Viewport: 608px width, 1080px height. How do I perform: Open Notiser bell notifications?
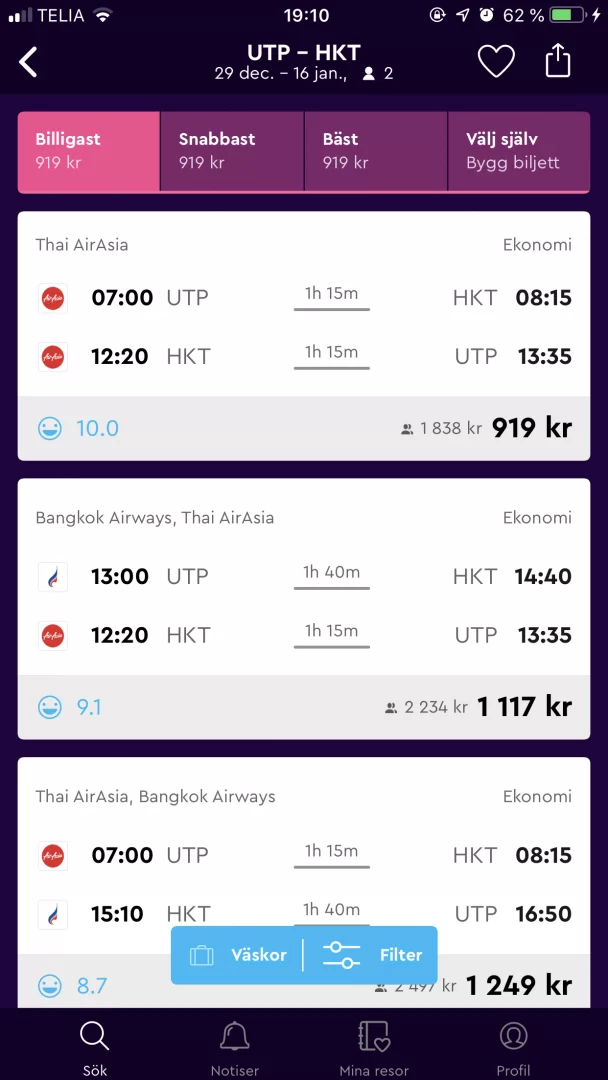click(x=235, y=1048)
